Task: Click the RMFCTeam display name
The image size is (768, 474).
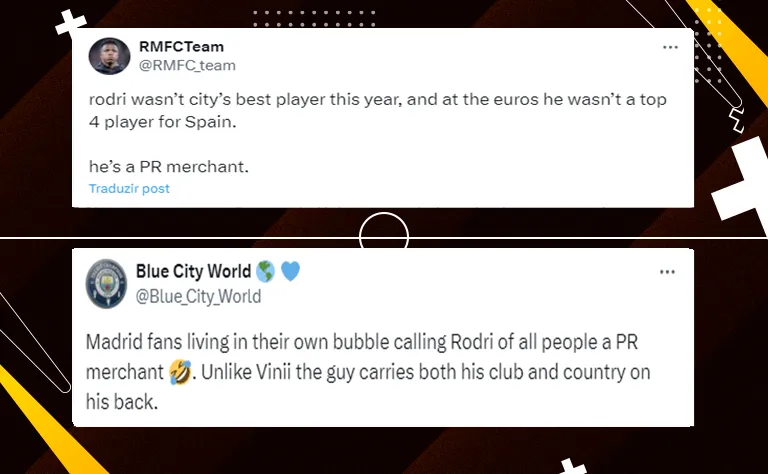Action: tap(181, 47)
